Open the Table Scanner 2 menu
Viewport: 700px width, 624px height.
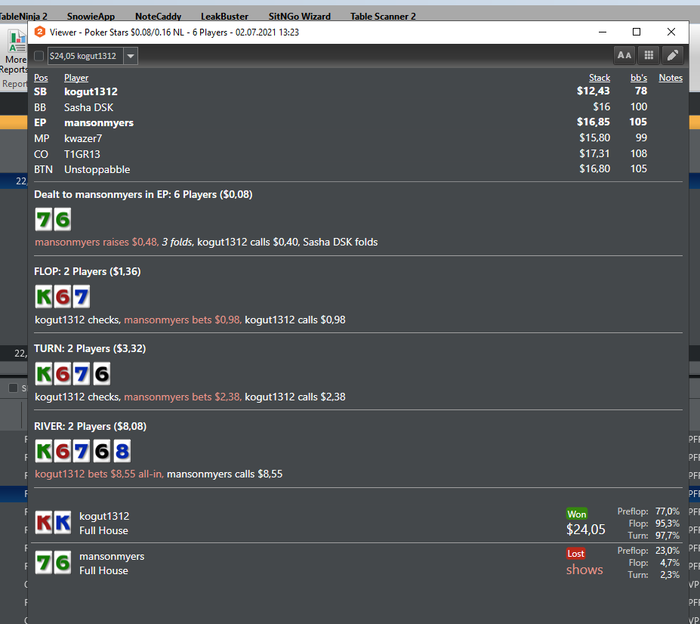(x=383, y=17)
